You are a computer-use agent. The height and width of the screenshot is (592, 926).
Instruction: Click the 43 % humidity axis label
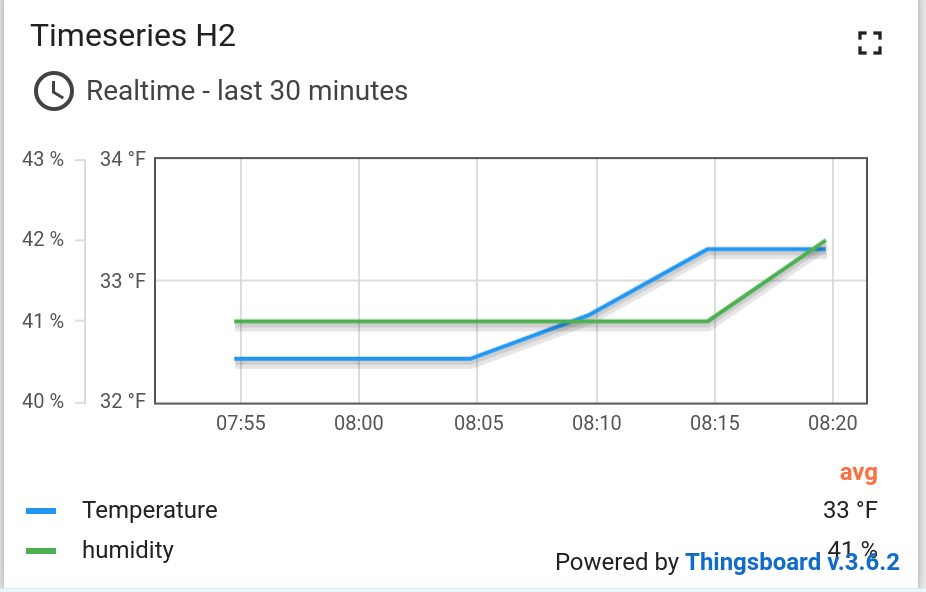(43, 159)
